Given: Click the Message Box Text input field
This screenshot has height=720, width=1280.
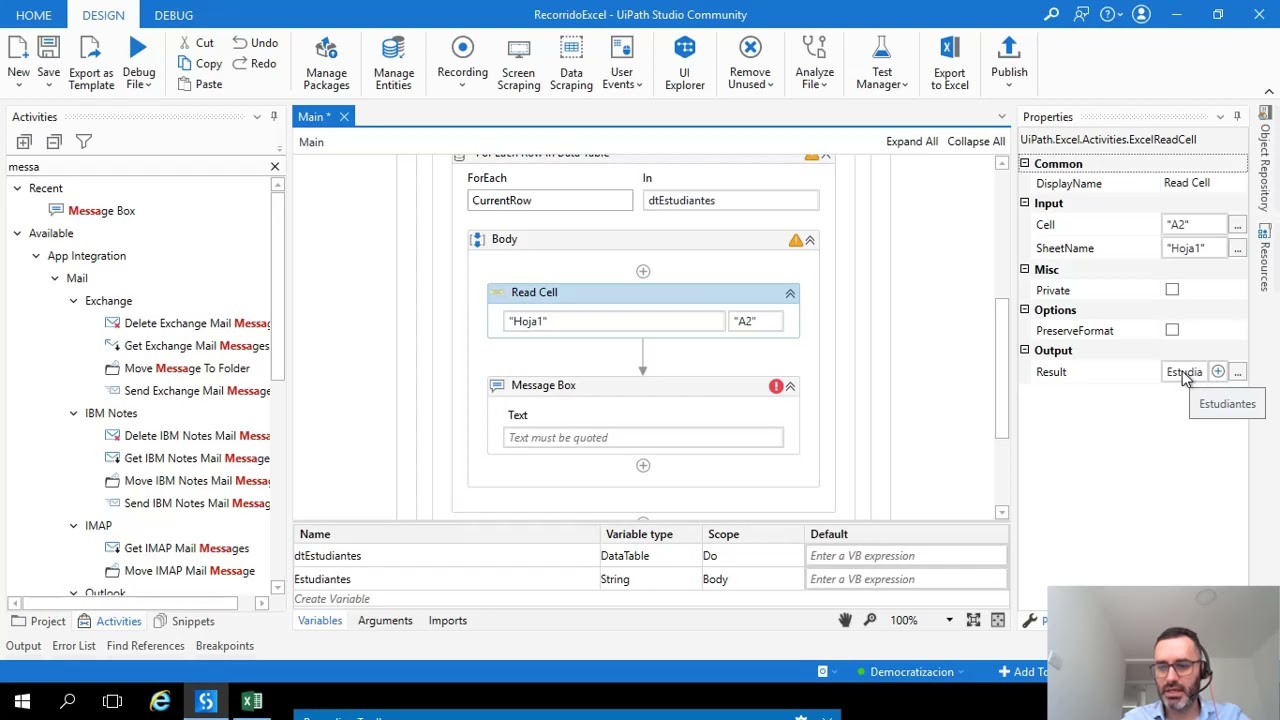Looking at the screenshot, I should [643, 438].
